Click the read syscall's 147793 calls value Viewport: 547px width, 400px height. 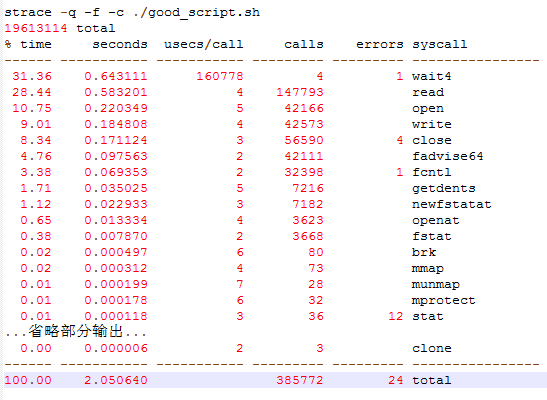[300, 92]
